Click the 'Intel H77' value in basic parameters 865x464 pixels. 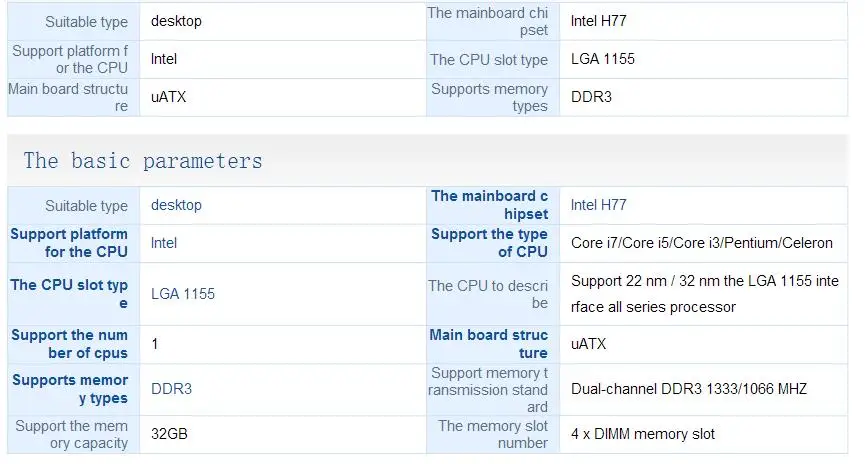[x=599, y=205]
